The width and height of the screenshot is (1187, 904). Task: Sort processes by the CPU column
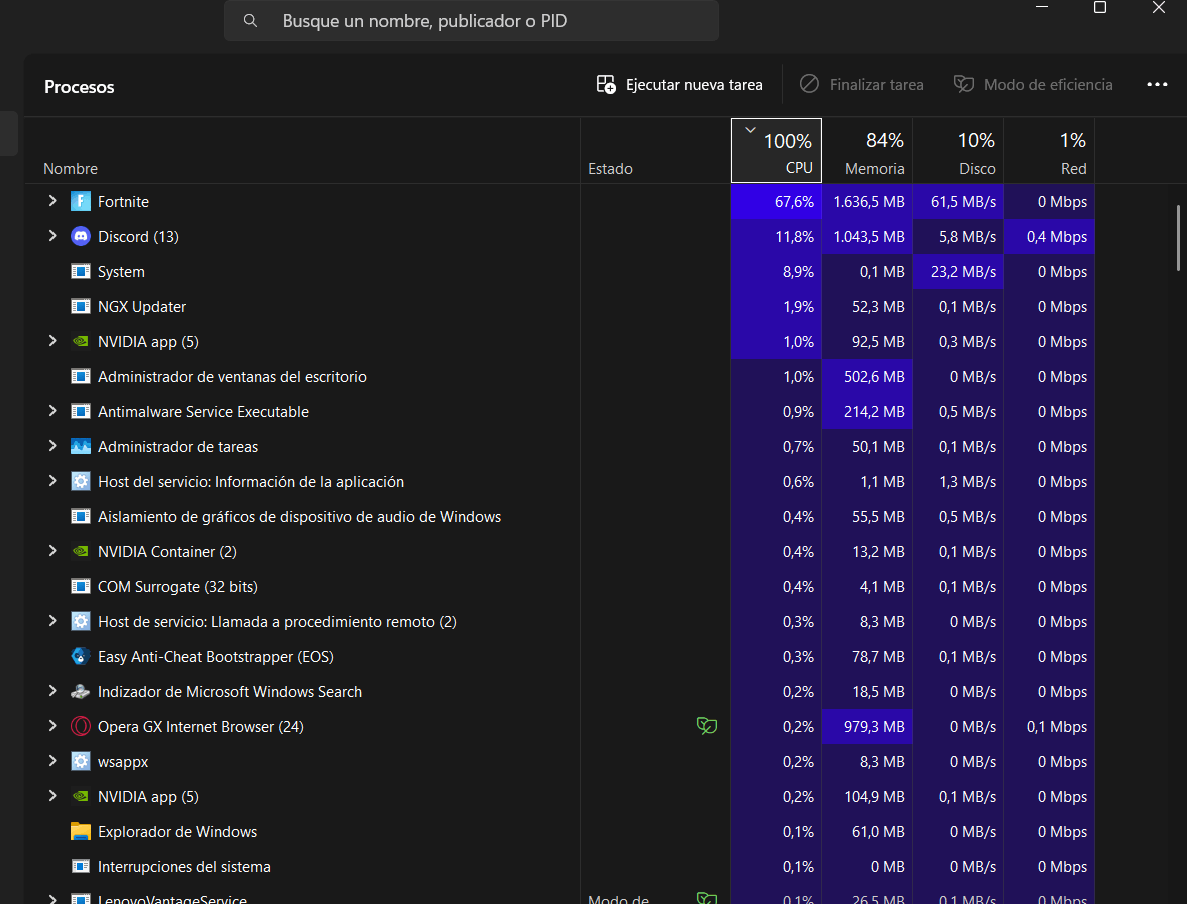point(776,151)
